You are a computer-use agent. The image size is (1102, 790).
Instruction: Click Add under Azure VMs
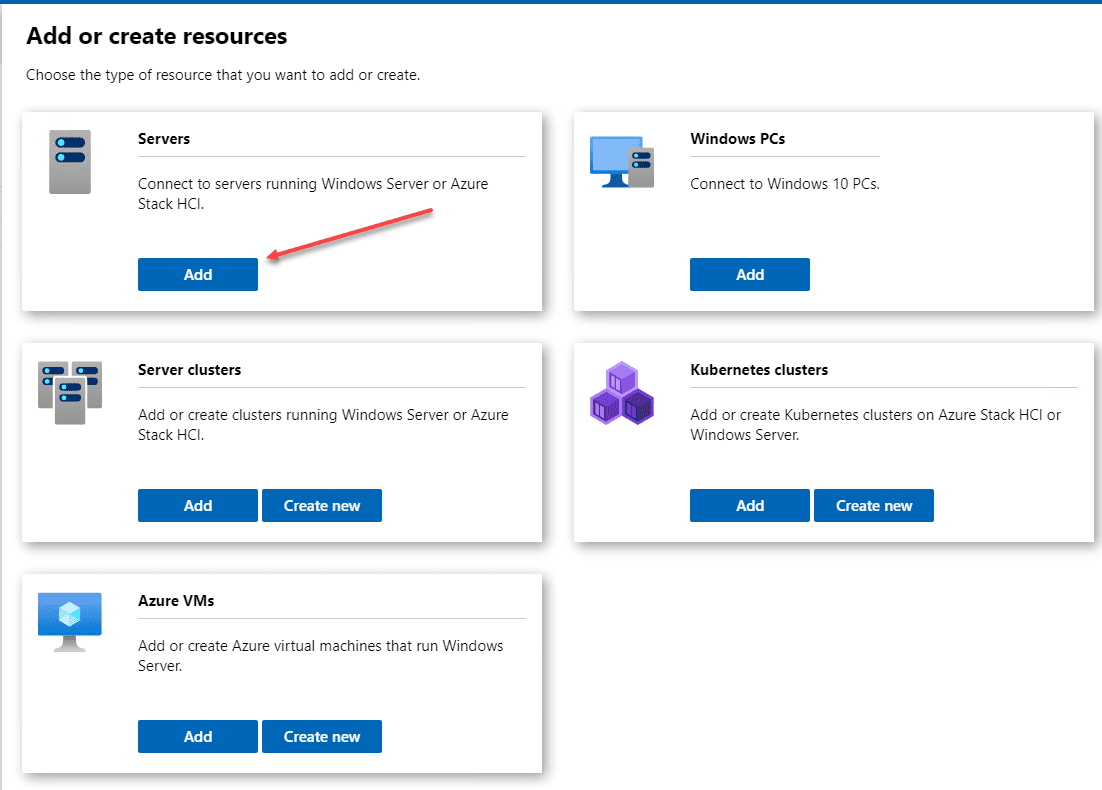197,736
